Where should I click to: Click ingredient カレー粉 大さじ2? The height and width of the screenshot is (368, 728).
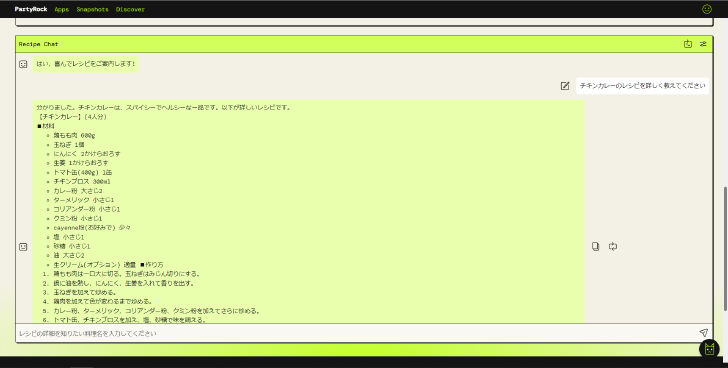pyautogui.click(x=78, y=191)
